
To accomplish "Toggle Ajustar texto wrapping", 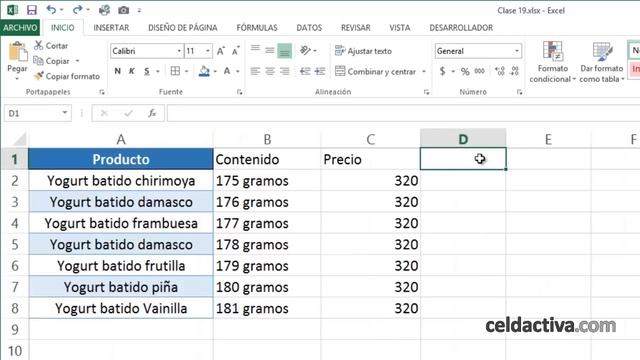I will 363,51.
